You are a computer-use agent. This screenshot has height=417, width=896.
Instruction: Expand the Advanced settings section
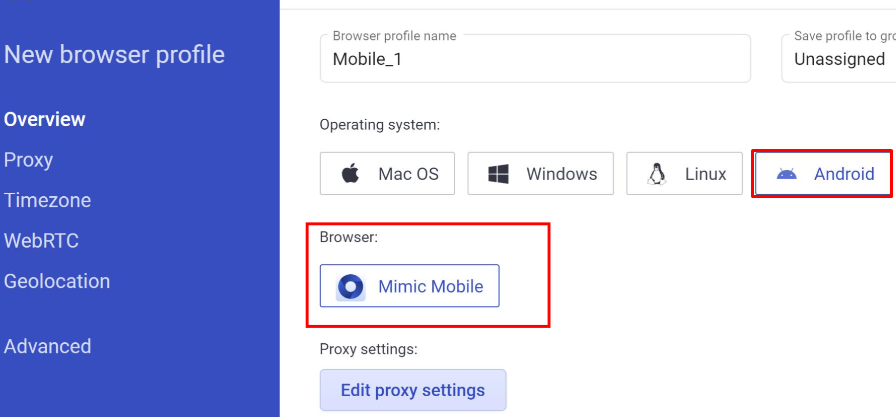(x=47, y=346)
